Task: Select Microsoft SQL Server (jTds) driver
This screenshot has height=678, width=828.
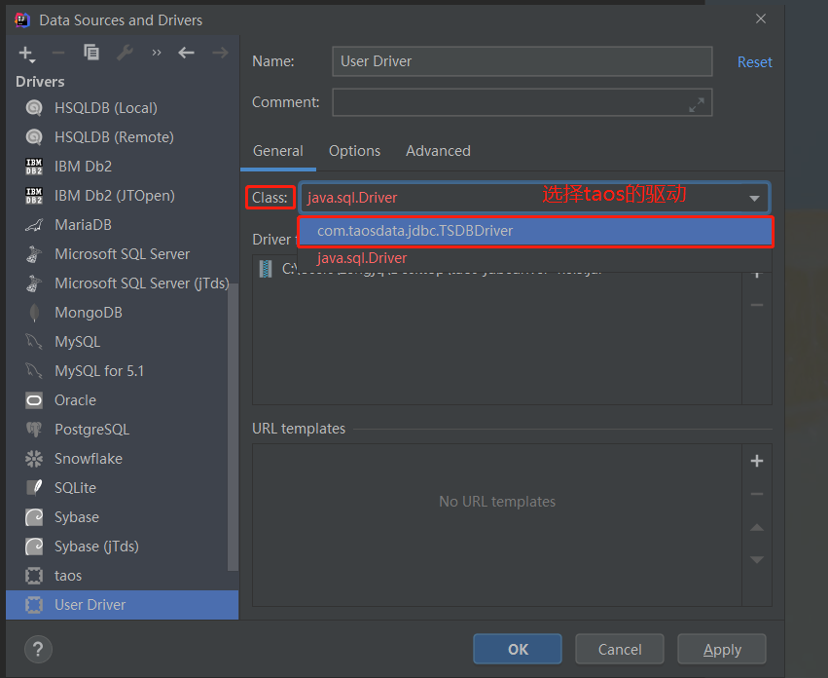Action: click(x=122, y=283)
